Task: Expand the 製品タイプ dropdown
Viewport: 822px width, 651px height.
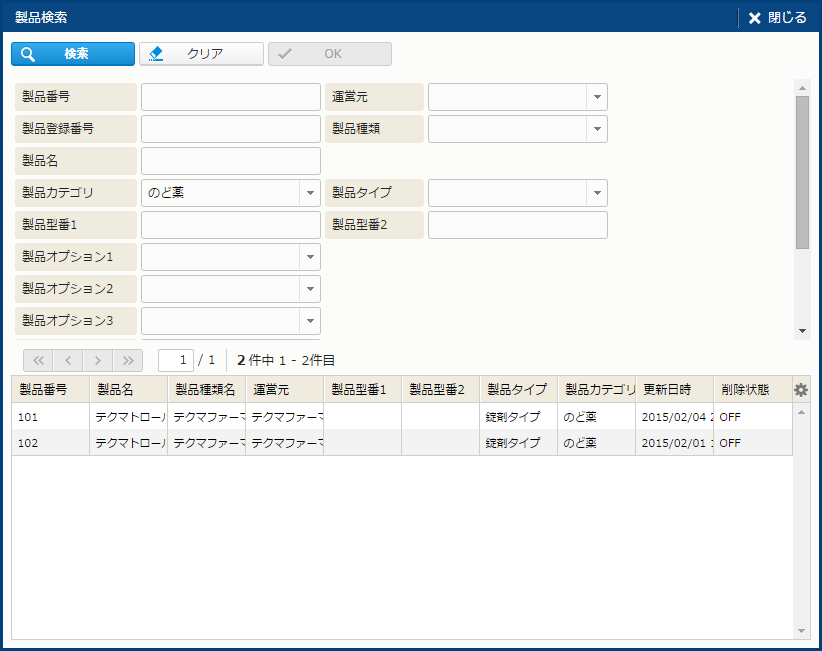Action: click(596, 193)
